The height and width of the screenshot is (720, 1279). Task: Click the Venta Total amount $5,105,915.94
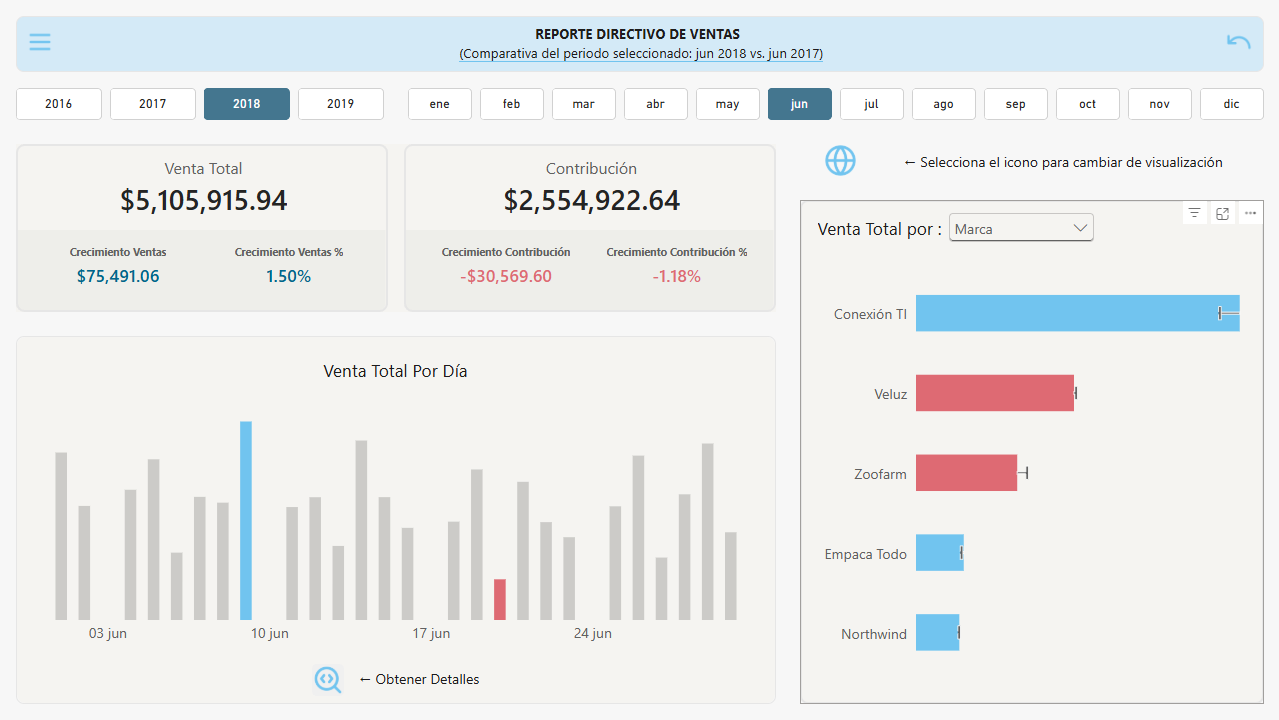tap(204, 200)
